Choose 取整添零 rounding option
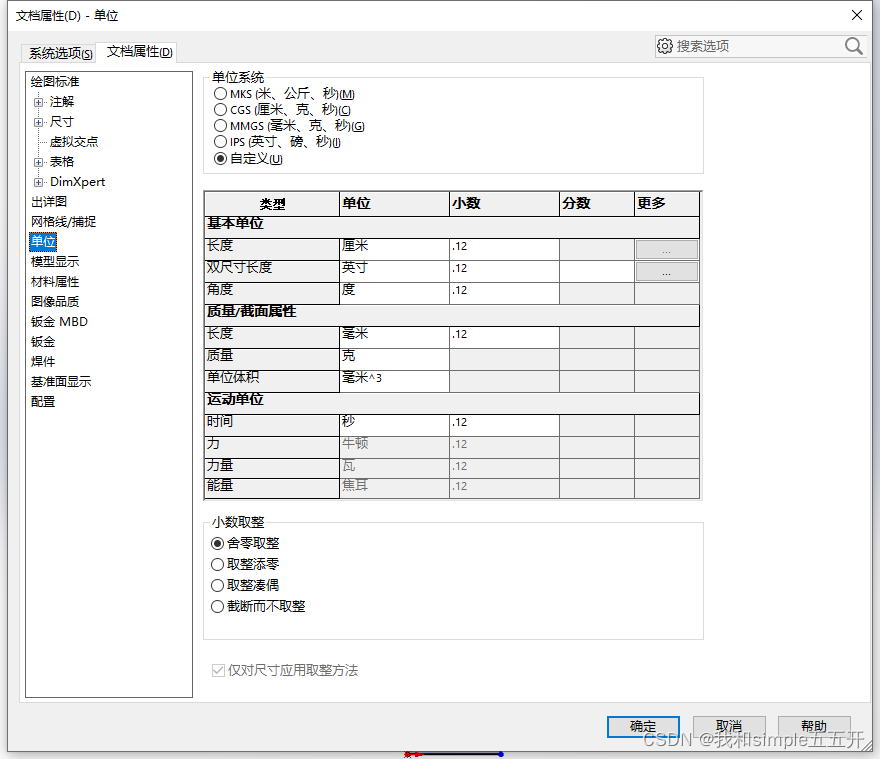 [x=217, y=564]
